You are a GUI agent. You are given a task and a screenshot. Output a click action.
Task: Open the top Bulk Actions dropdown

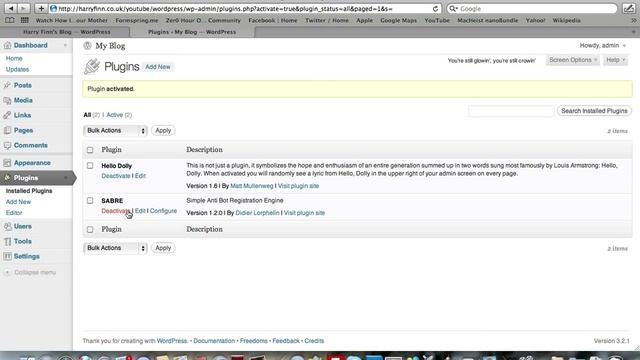click(x=115, y=131)
